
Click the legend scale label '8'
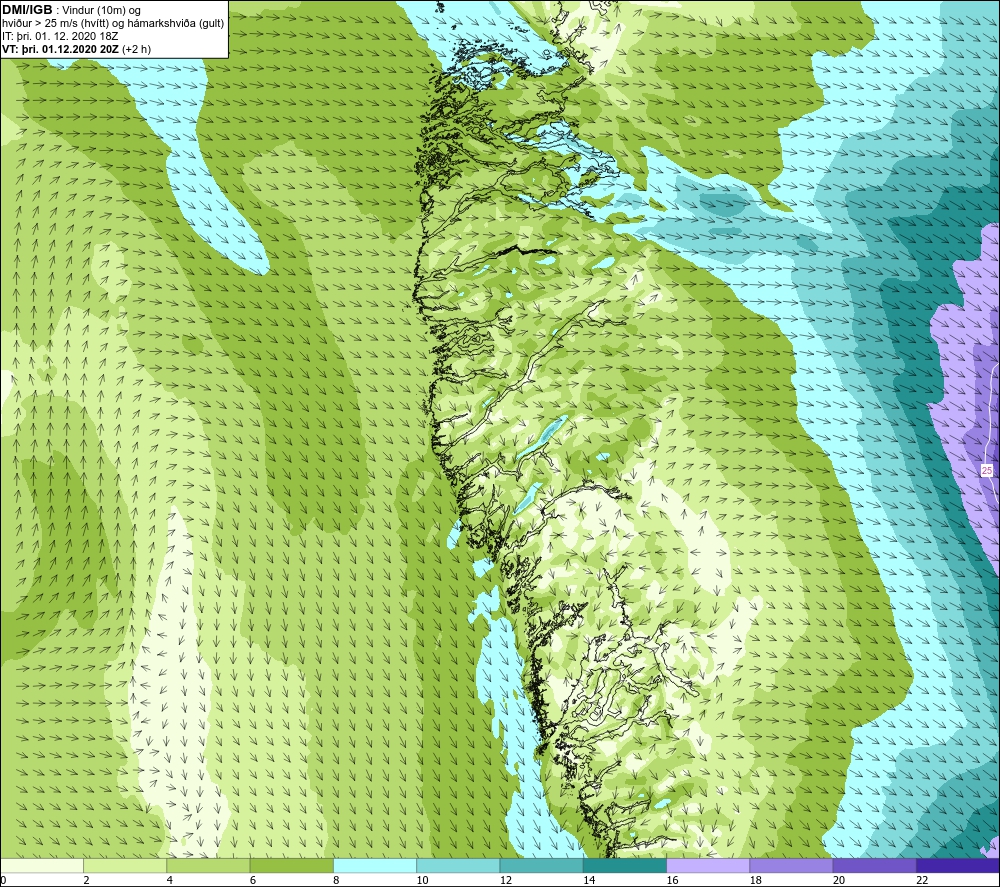[336, 881]
